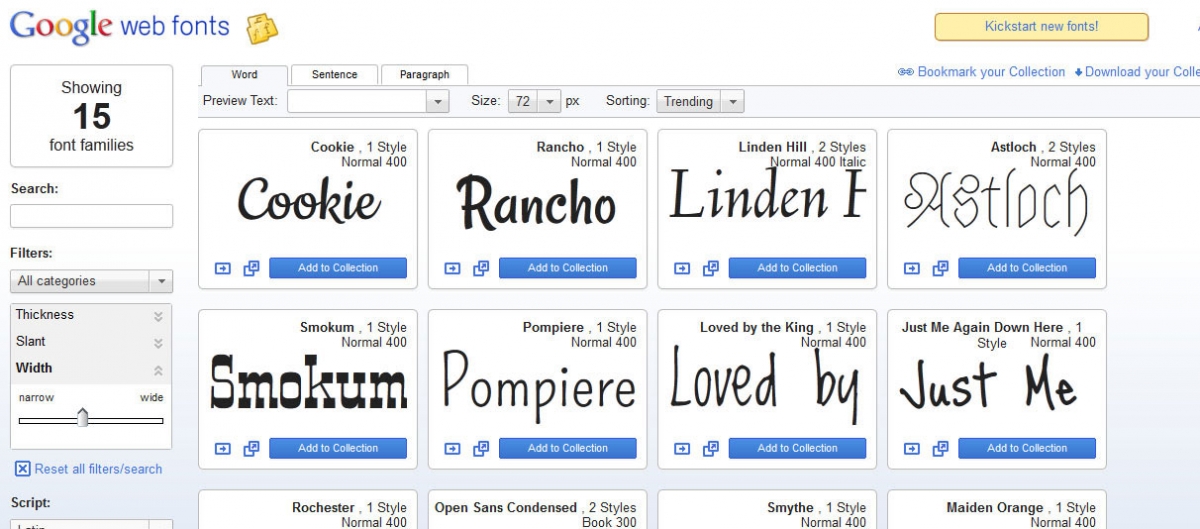Open Linden Hill pop-out window icon
This screenshot has height=529, width=1200.
pyautogui.click(x=711, y=268)
